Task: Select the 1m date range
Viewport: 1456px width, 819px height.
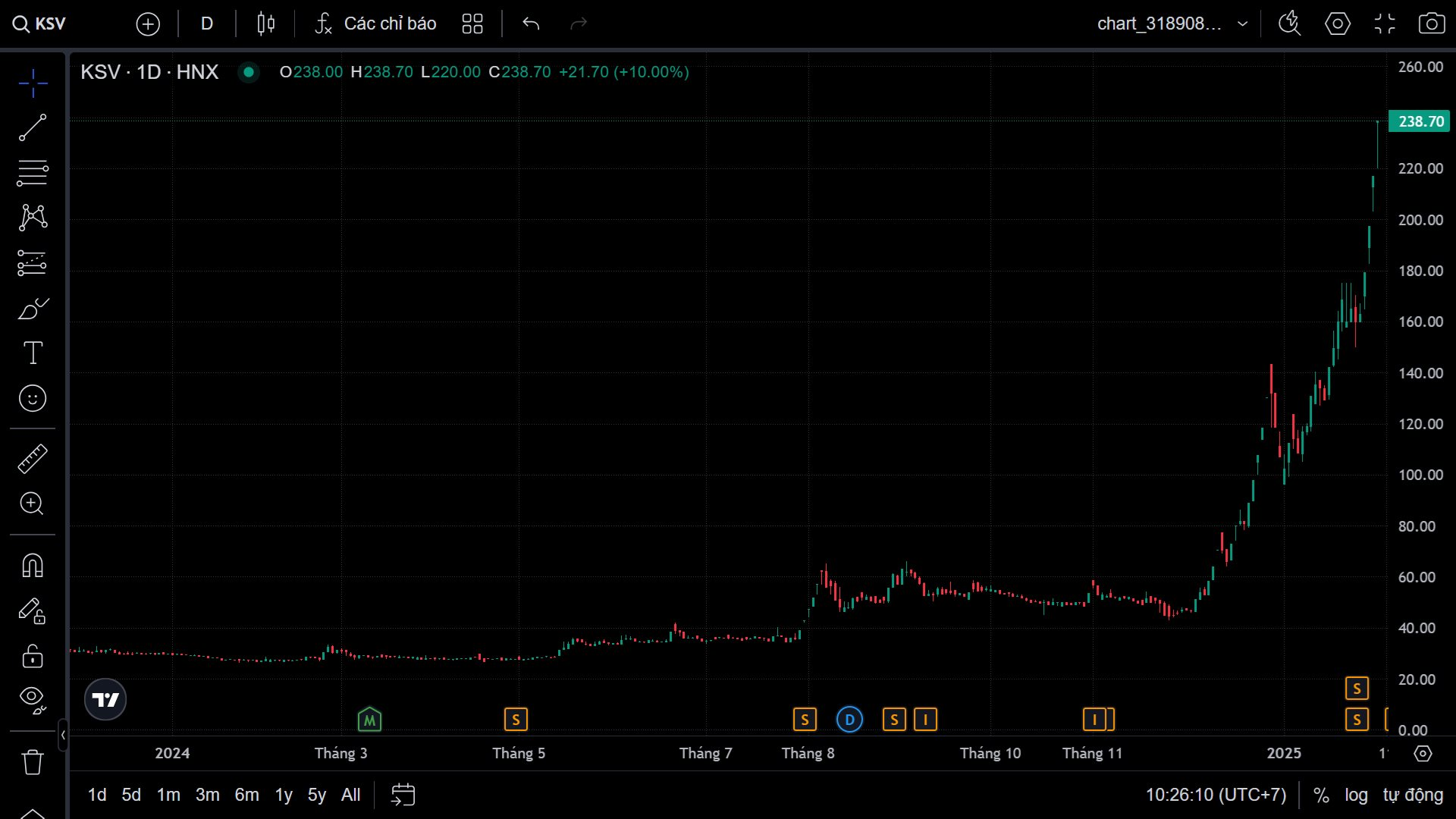Action: (x=168, y=795)
